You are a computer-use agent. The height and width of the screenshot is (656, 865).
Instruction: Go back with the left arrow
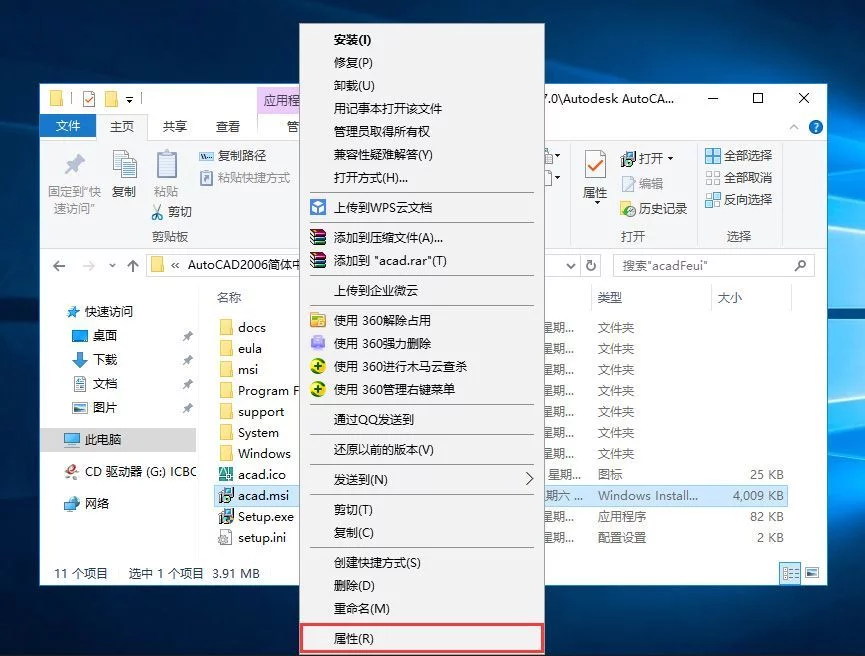tap(59, 266)
